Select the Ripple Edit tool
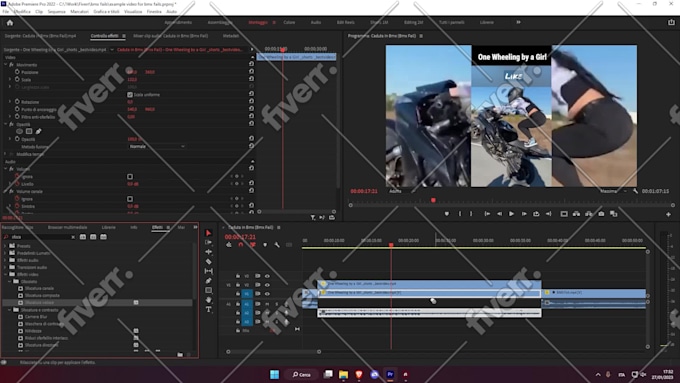 point(209,252)
